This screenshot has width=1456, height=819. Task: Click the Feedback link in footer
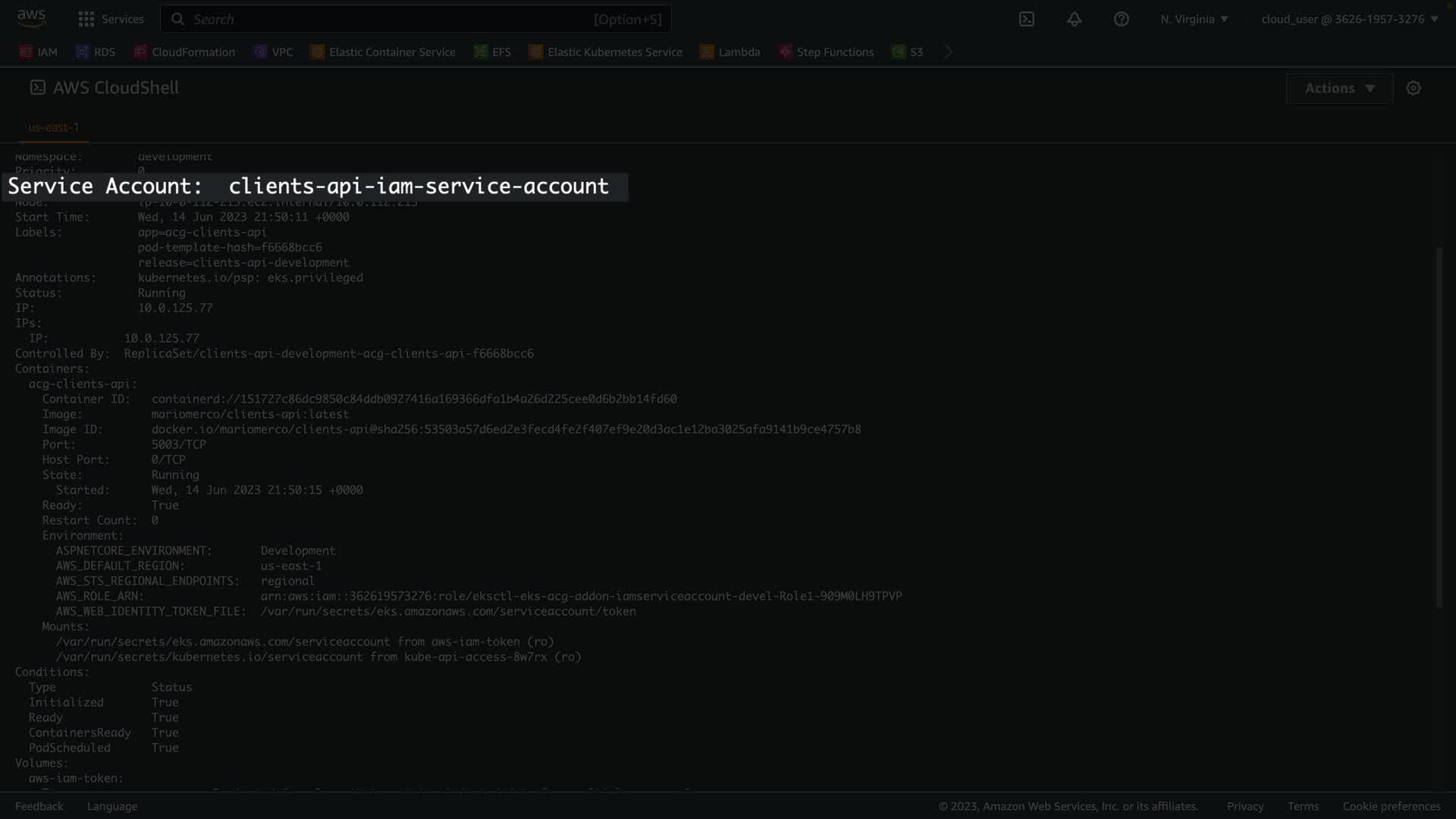coord(39,806)
